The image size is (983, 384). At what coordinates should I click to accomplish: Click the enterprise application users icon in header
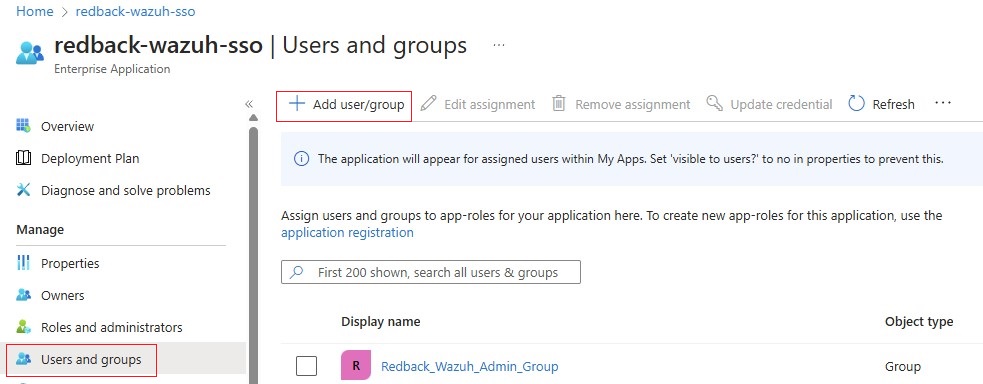click(x=29, y=53)
